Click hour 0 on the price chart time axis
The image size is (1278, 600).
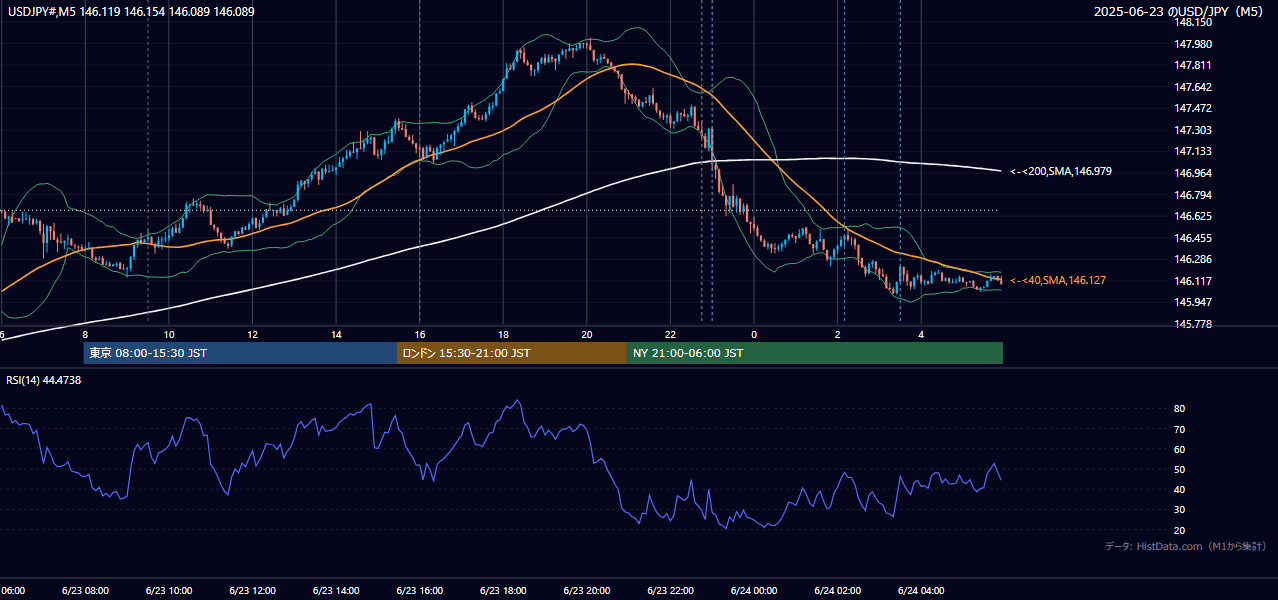[754, 334]
